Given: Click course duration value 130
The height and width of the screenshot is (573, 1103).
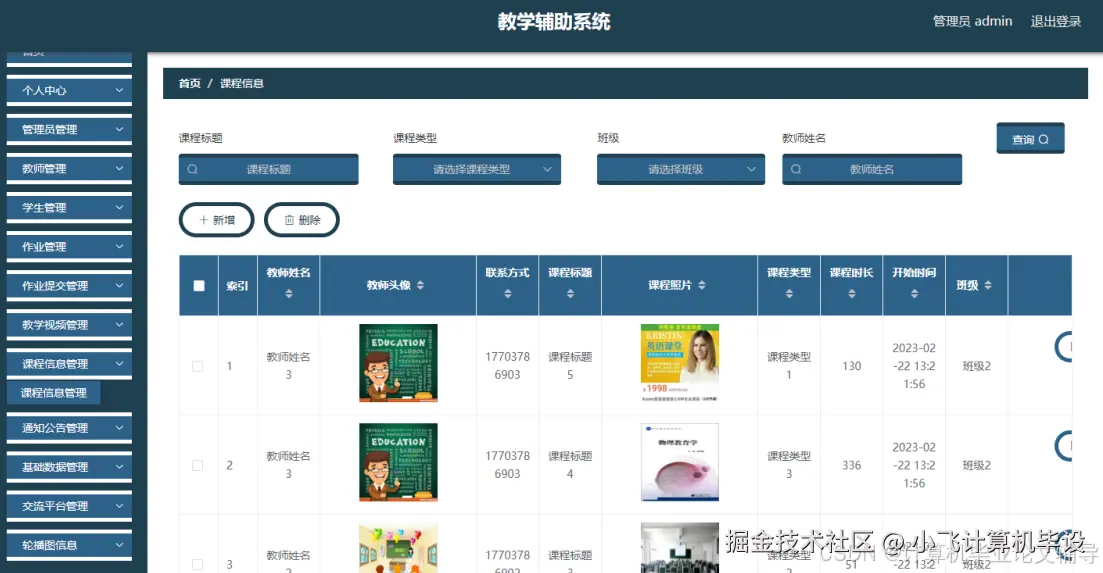Looking at the screenshot, I should pos(851,366).
